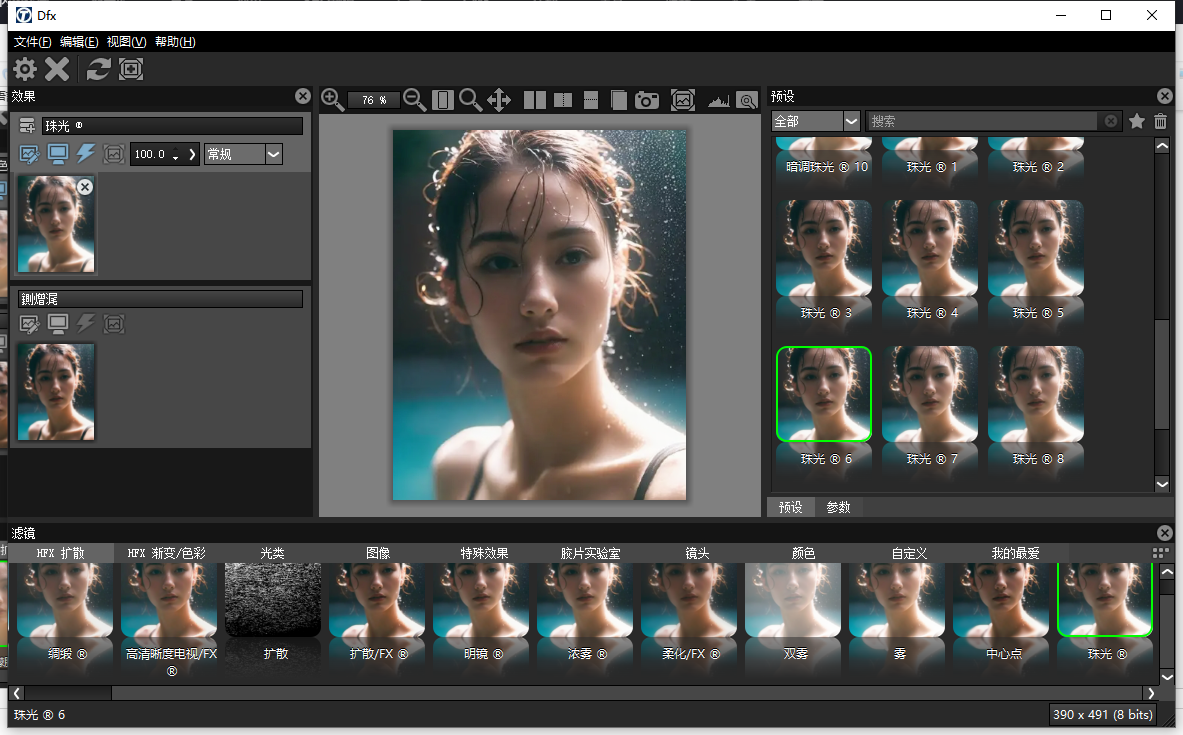This screenshot has height=735, width=1183.
Task: Select the 胶片实验室 filter tab
Action: click(x=591, y=553)
